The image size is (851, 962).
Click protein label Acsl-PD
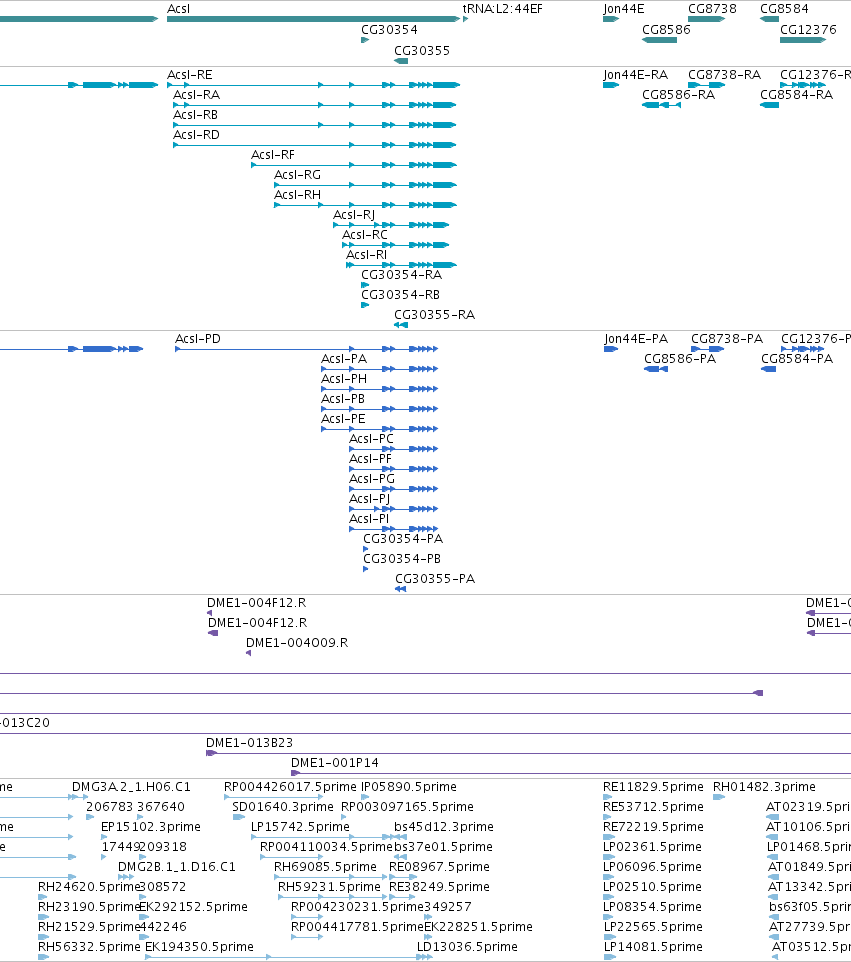coord(198,339)
